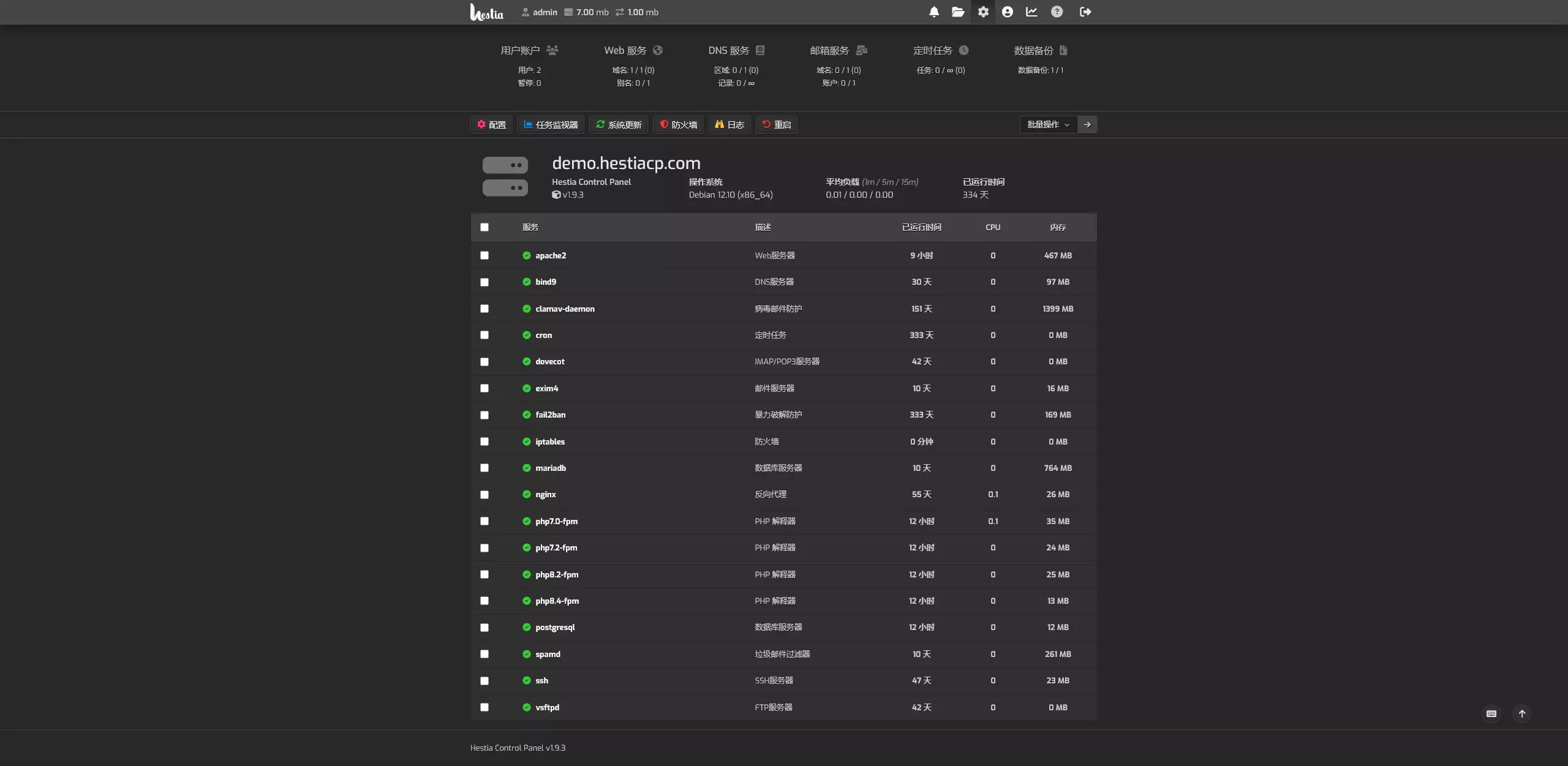Image resolution: width=1568 pixels, height=766 pixels.
Task: Select all services checkbox in header
Action: click(484, 227)
